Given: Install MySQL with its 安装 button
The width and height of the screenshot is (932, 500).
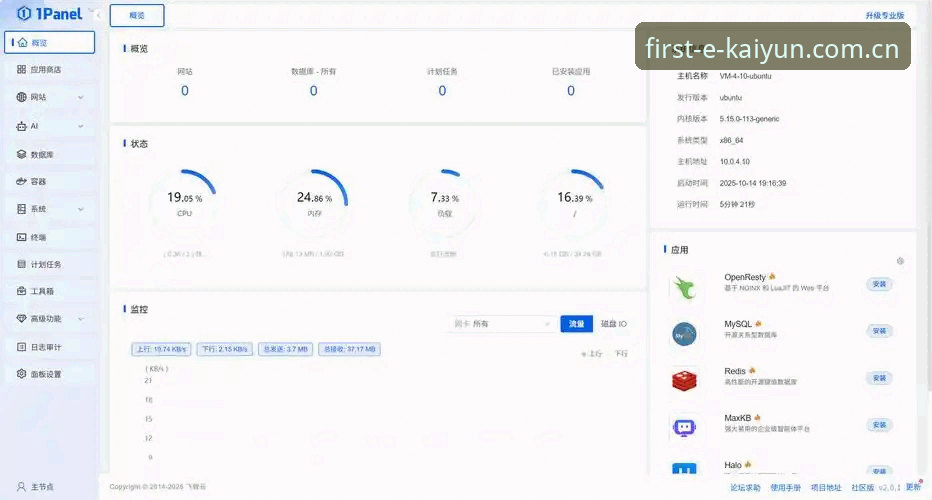Looking at the screenshot, I should click(x=879, y=331).
